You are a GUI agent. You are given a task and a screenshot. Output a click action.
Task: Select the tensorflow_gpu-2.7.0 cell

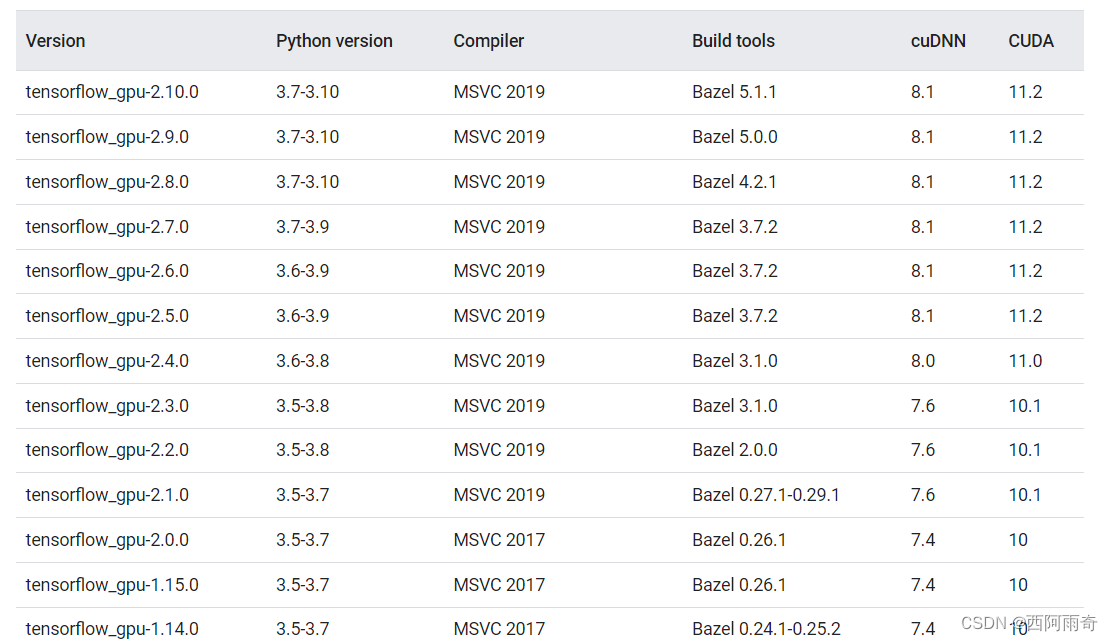pyautogui.click(x=107, y=227)
